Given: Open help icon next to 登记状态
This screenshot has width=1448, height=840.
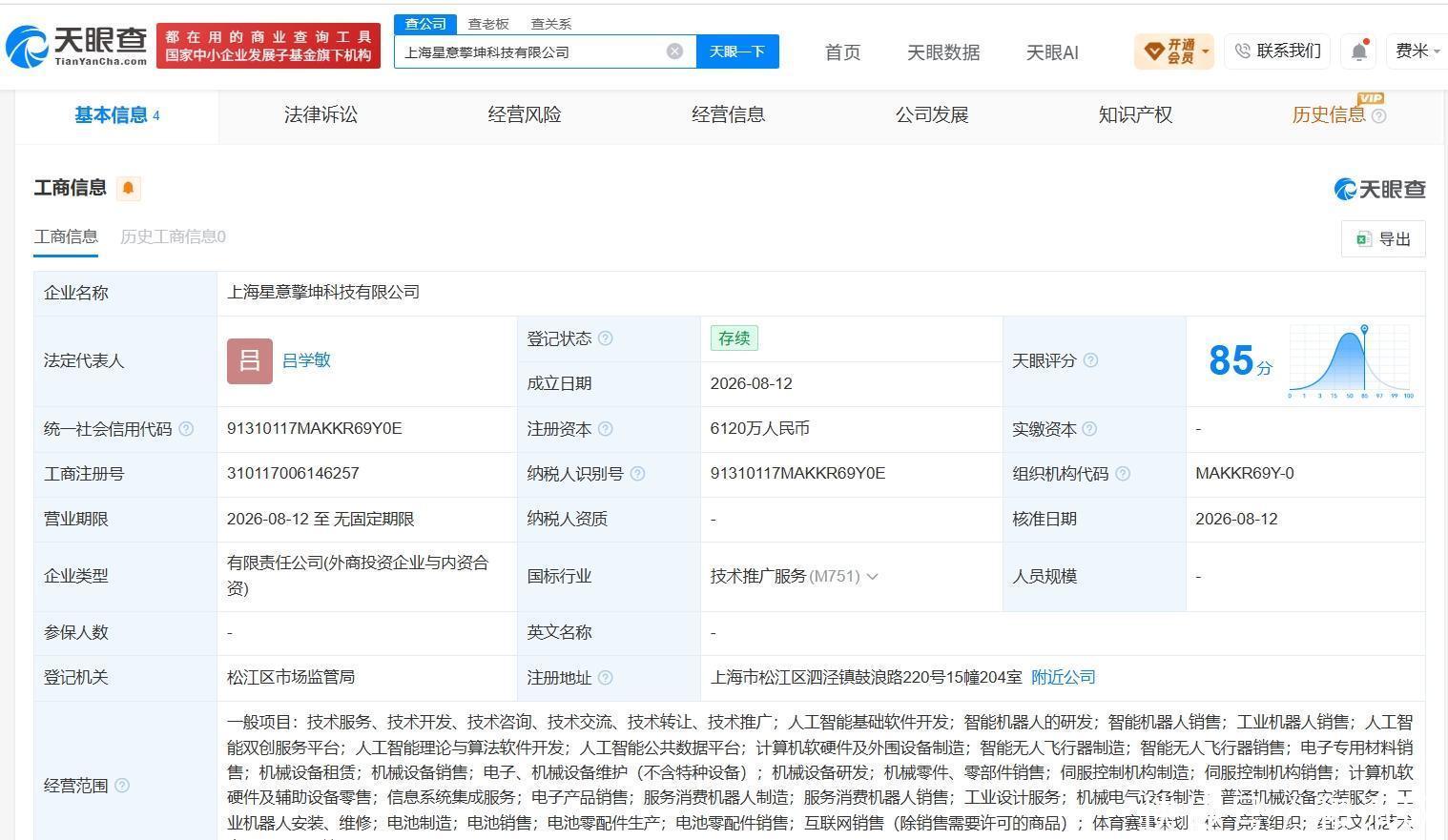Looking at the screenshot, I should [x=605, y=338].
